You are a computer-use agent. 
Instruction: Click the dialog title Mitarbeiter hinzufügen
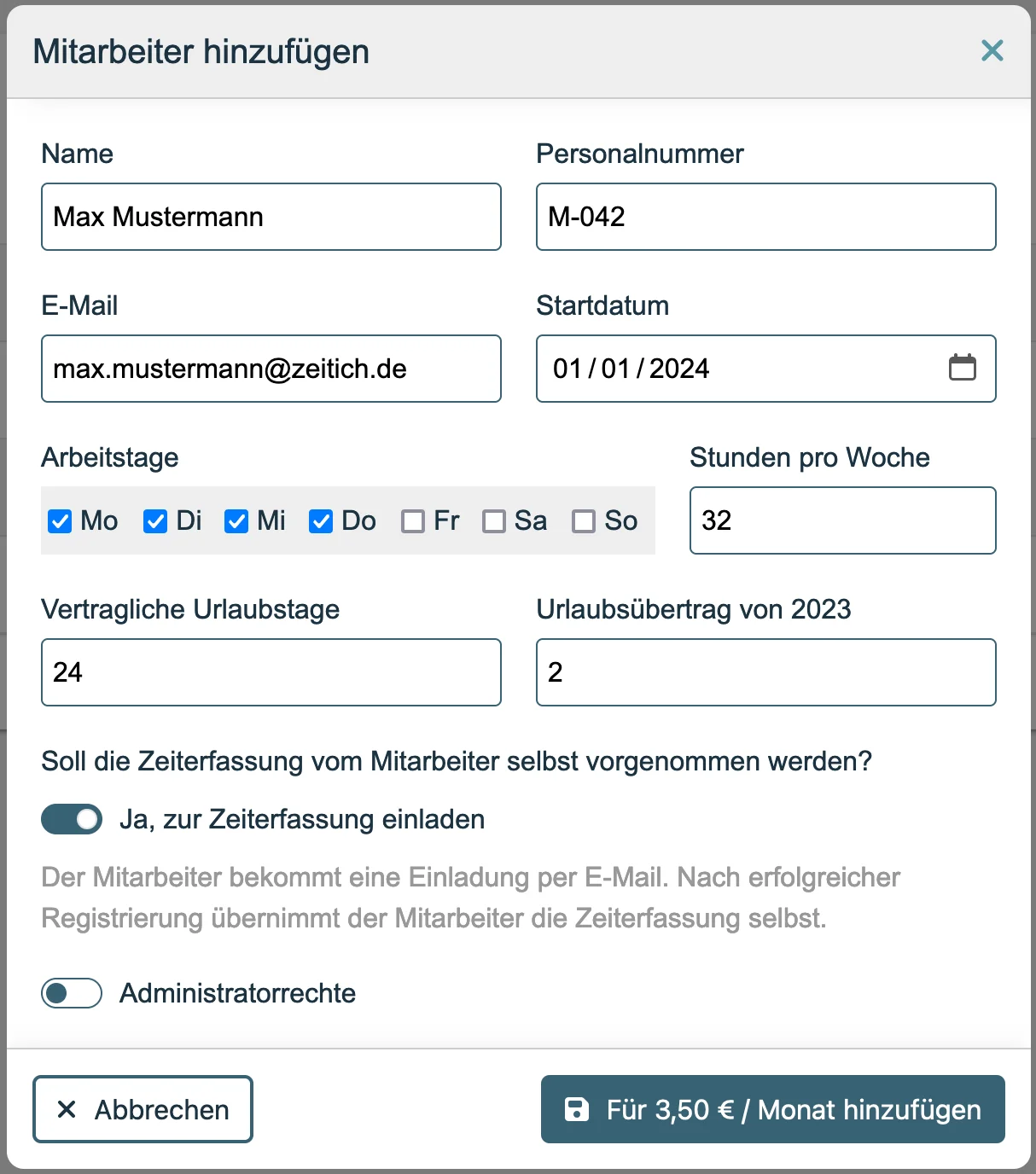click(201, 52)
